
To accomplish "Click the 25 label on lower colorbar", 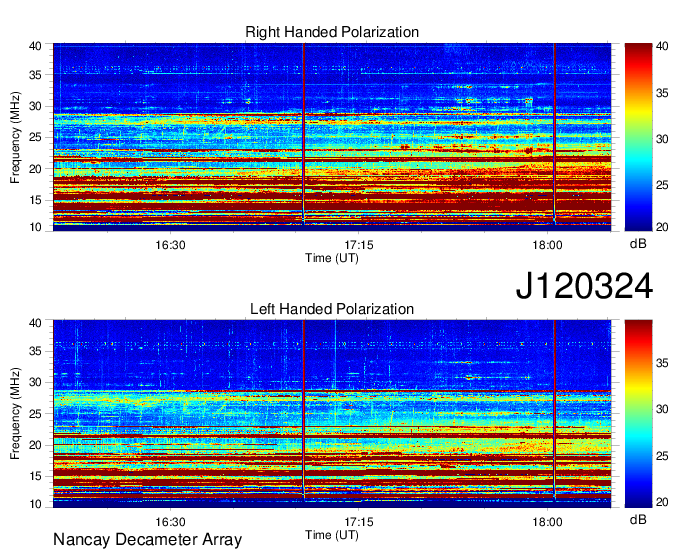I will [x=662, y=456].
